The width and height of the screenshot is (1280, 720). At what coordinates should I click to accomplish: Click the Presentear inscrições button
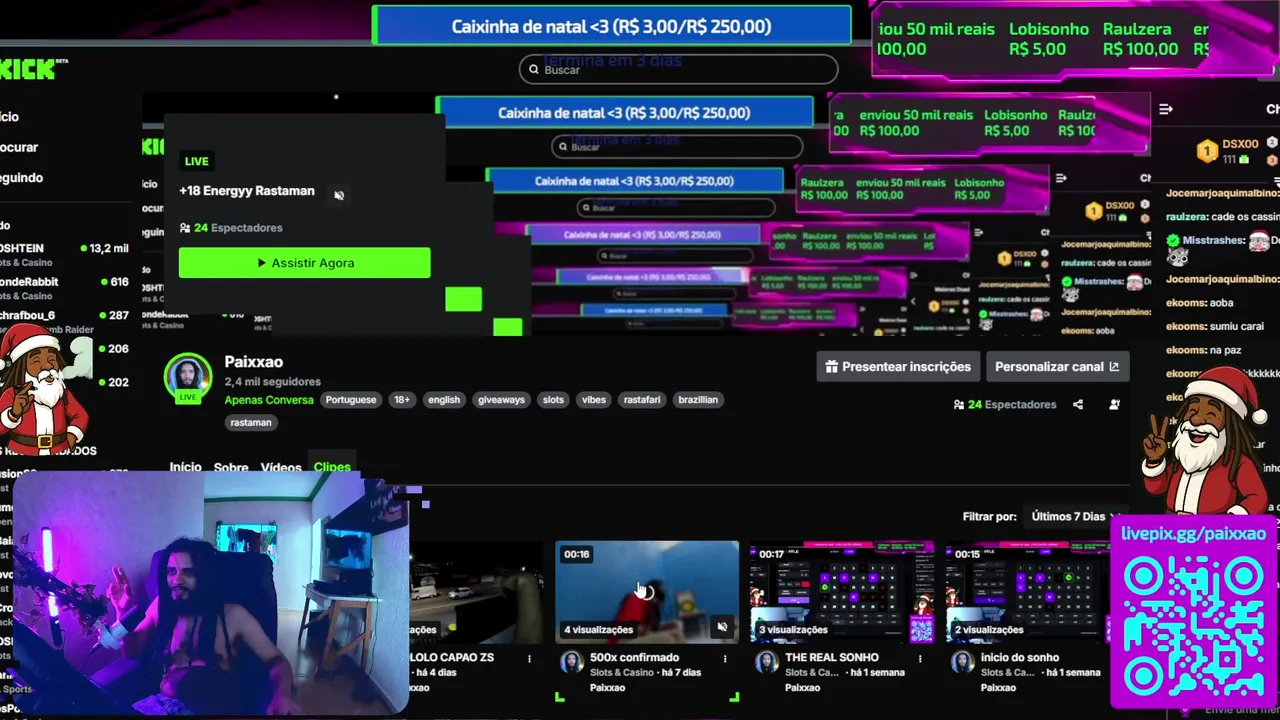pos(898,367)
